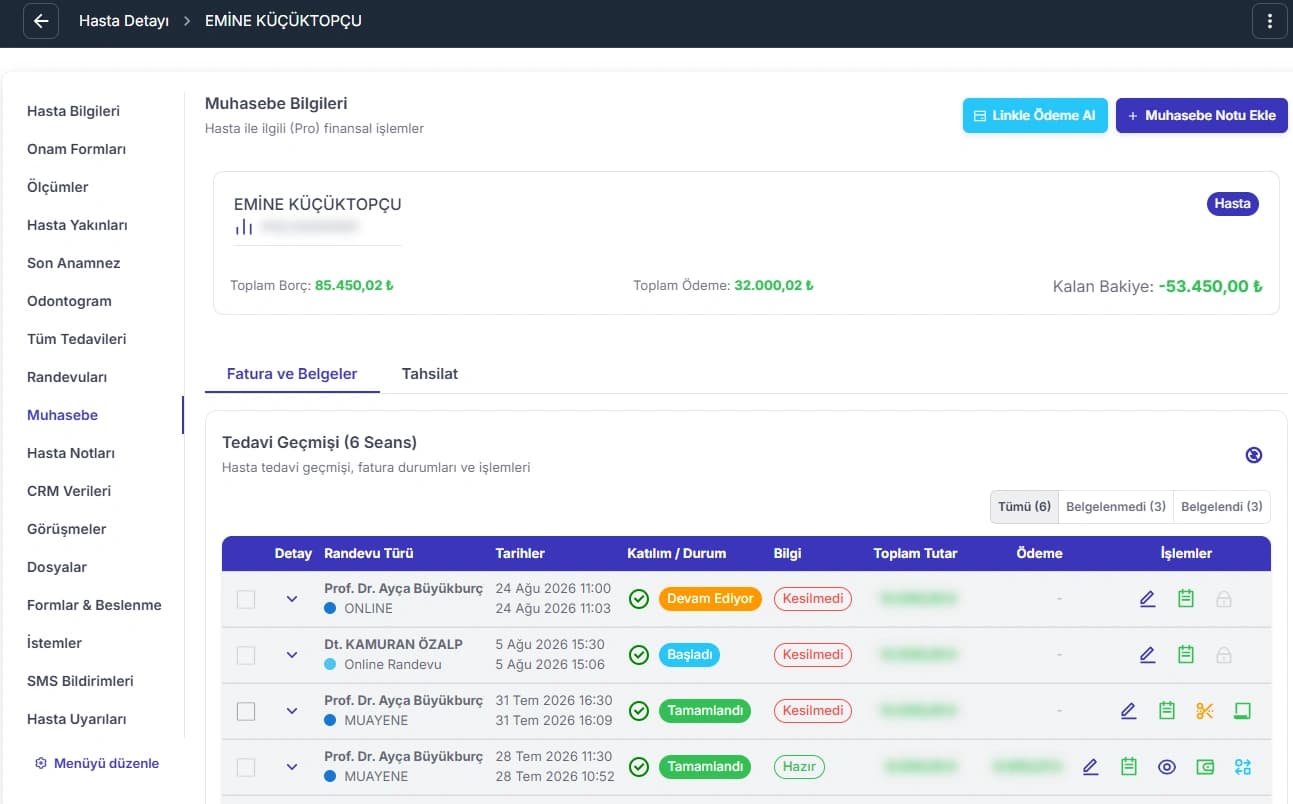The height and width of the screenshot is (804, 1293).
Task: Click laptop icon on 31 Tem 2026 row
Action: pyautogui.click(x=1243, y=711)
